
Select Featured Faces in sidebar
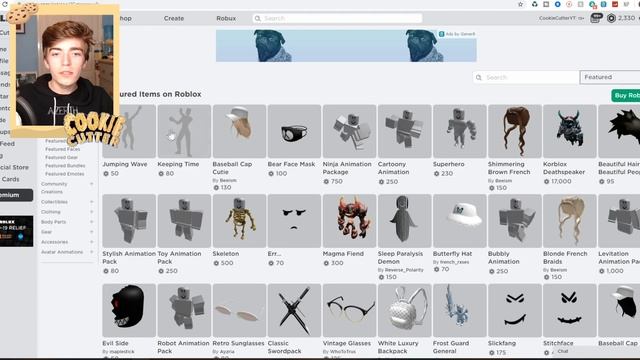62,149
